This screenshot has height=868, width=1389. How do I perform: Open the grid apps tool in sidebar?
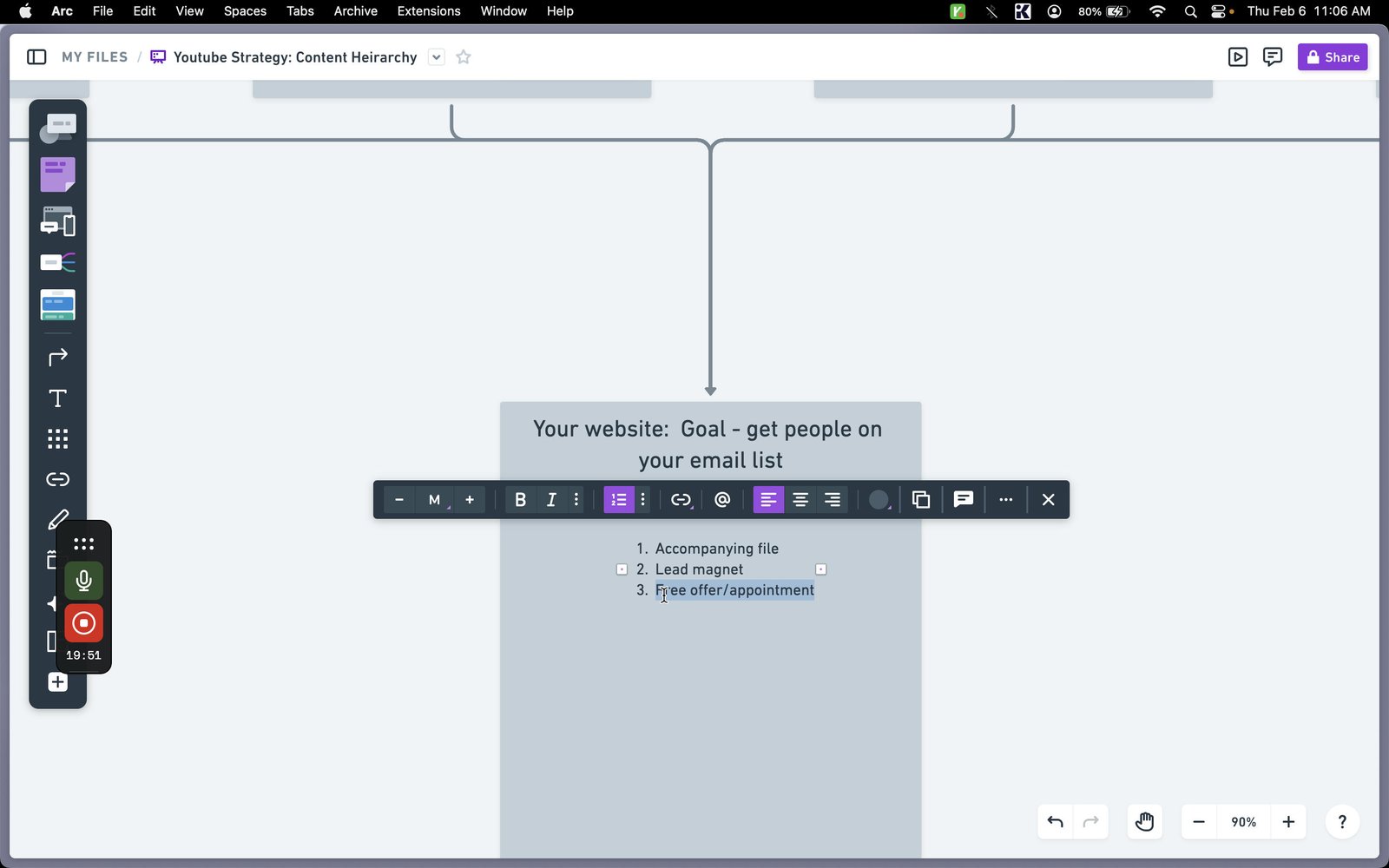57,439
